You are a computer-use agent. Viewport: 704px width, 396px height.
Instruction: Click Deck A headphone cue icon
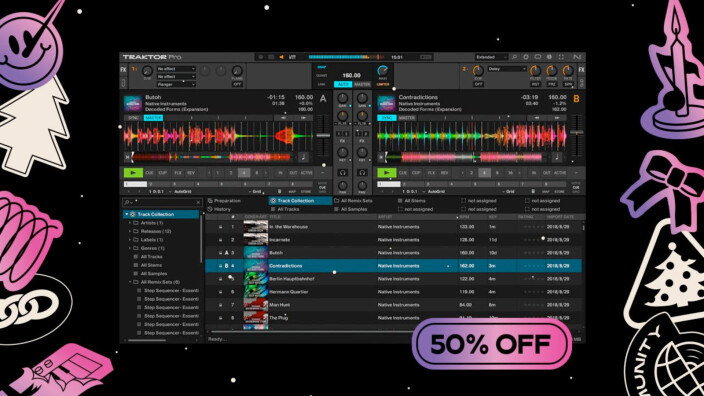(343, 172)
